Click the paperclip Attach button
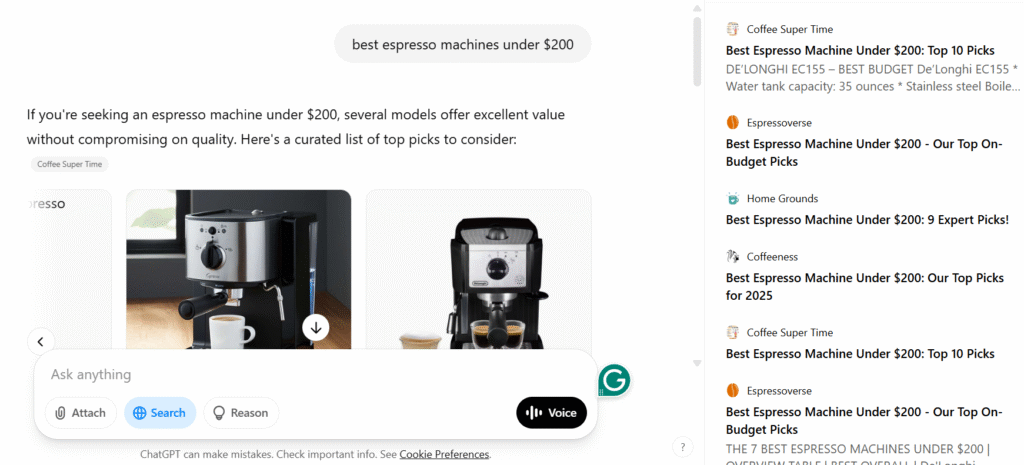This screenshot has height=465, width=1024. click(x=81, y=413)
